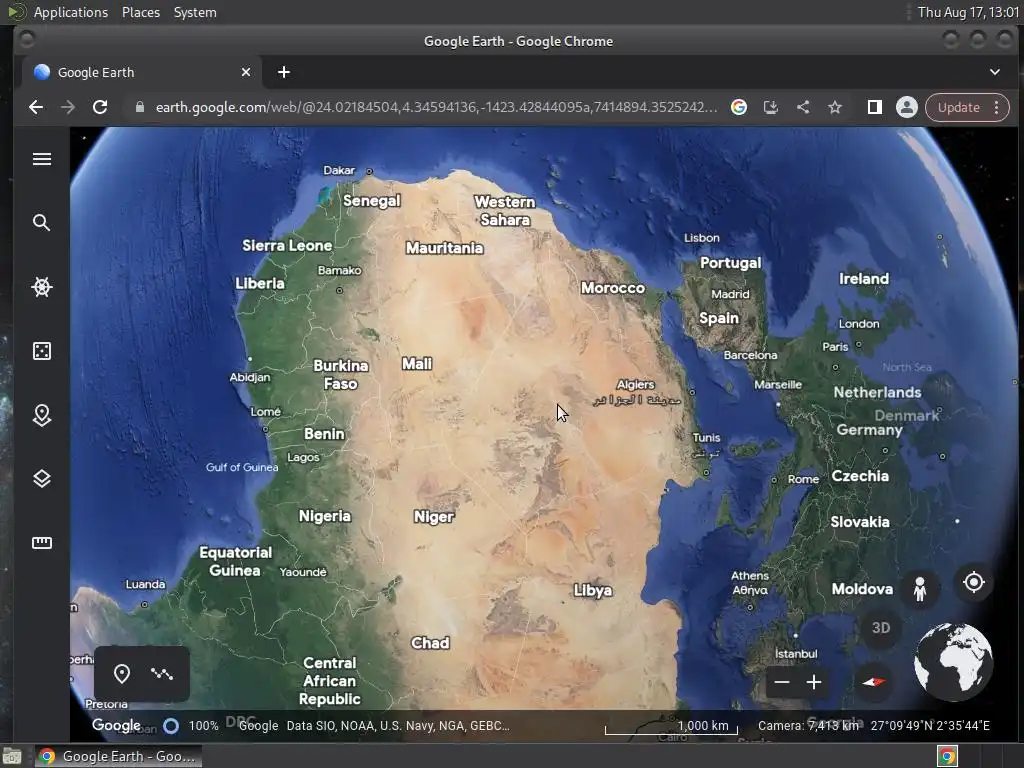The height and width of the screenshot is (768, 1024).
Task: Close the Google Earth tab
Action: (x=246, y=72)
